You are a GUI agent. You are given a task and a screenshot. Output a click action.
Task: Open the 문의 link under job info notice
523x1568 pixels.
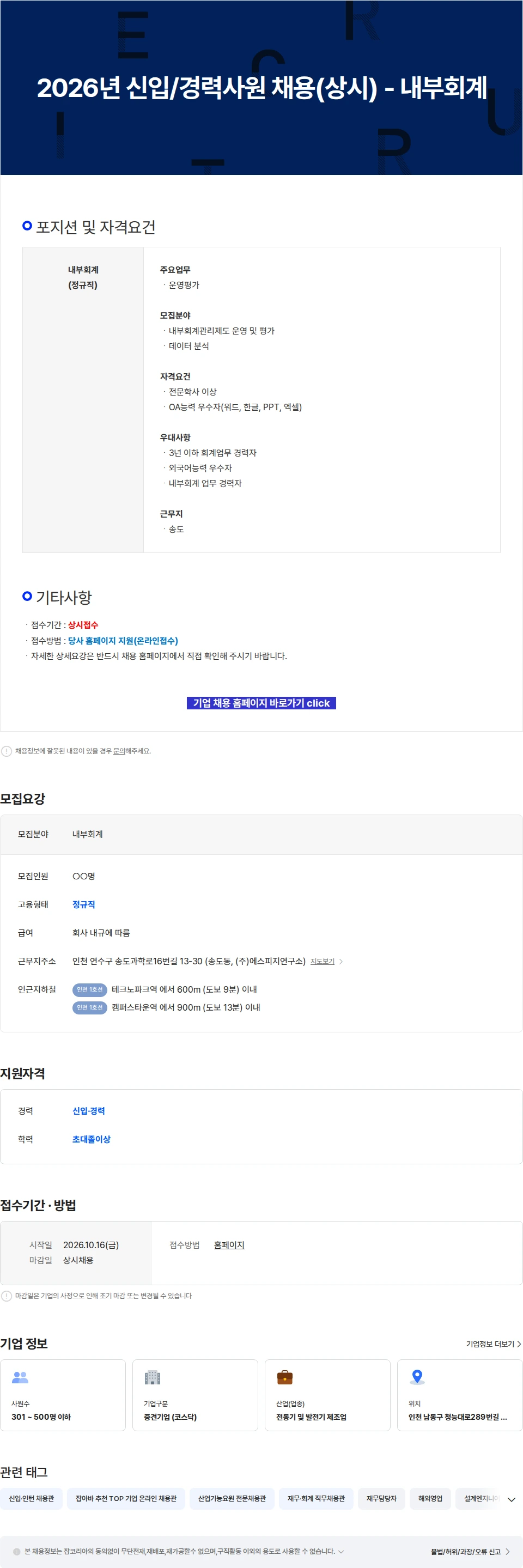pyautogui.click(x=119, y=751)
